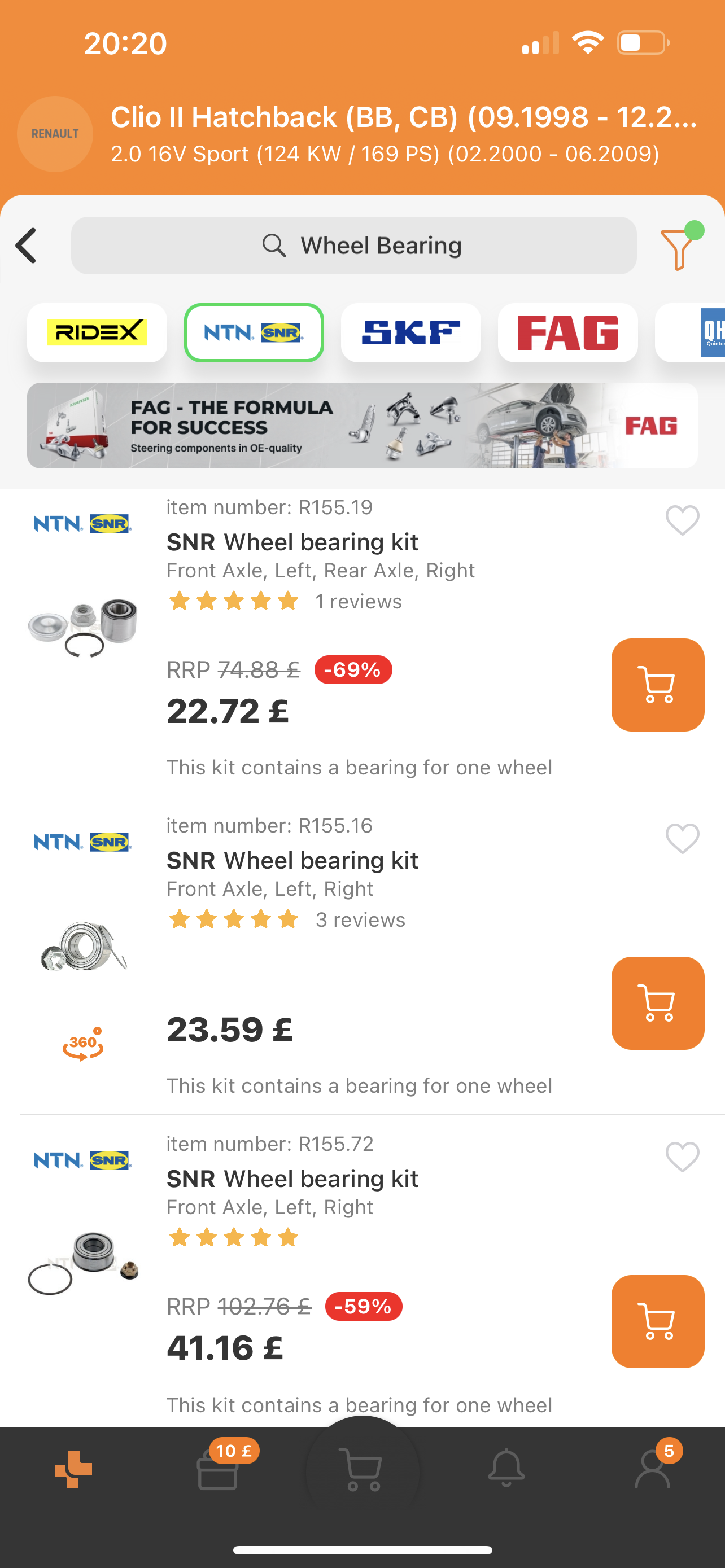
Task: Add SNR kit R155.16 to cart
Action: [x=657, y=1002]
